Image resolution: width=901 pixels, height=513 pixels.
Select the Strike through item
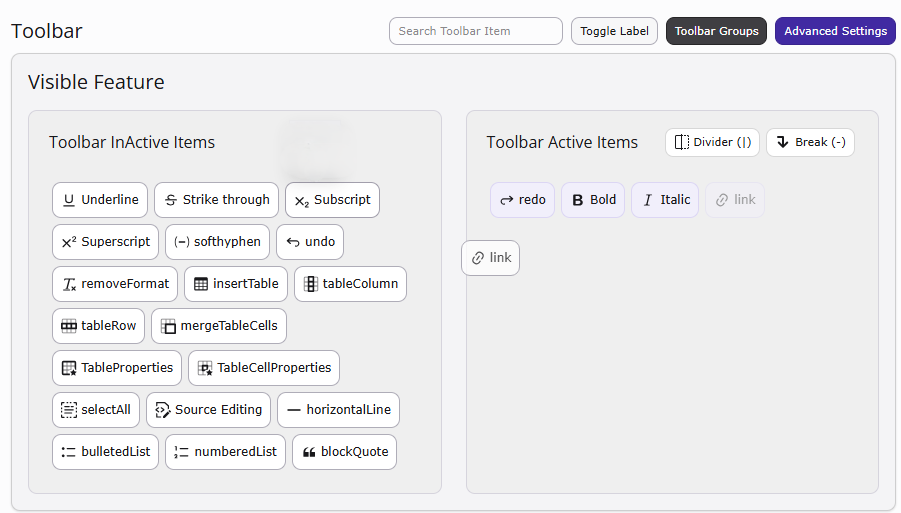(x=217, y=200)
